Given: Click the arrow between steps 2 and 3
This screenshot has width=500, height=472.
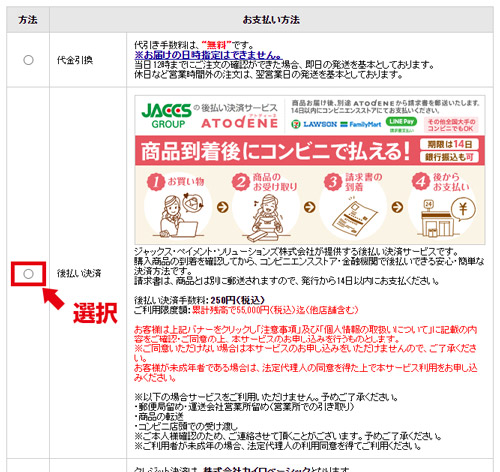Looking at the screenshot, I should click(310, 207).
